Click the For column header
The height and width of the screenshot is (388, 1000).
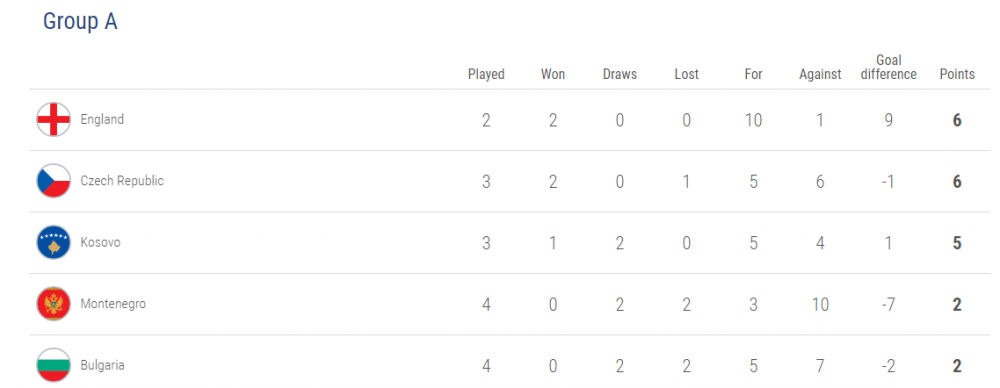753,74
